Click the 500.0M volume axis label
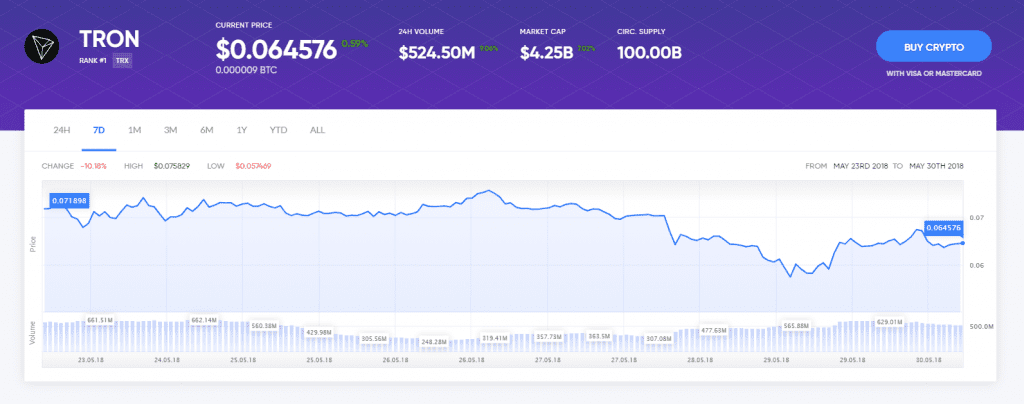The height and width of the screenshot is (404, 1024). [x=984, y=326]
